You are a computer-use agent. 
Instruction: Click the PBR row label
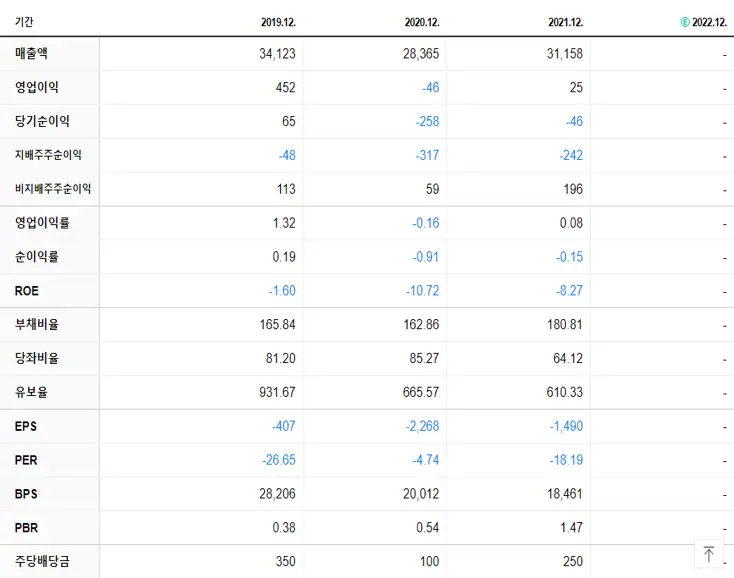(26, 527)
